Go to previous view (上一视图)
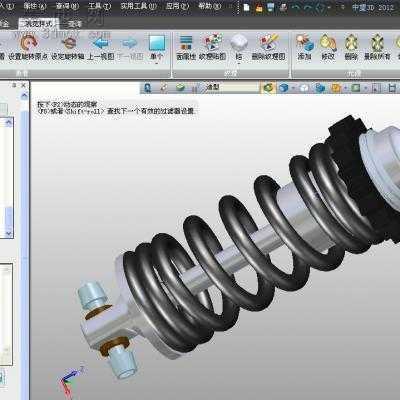The width and height of the screenshot is (400, 400). coord(101,43)
